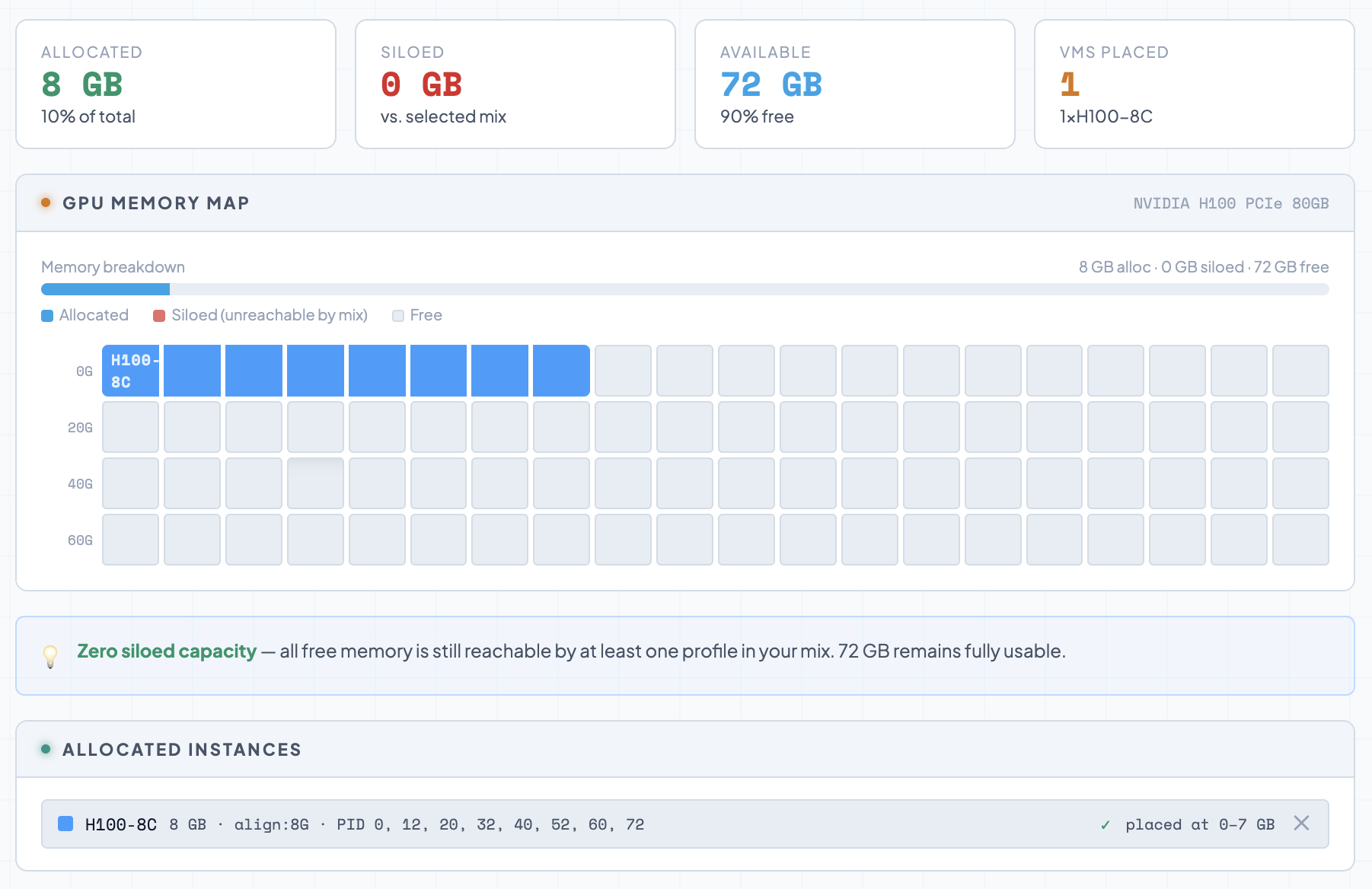Image resolution: width=1372 pixels, height=889 pixels.
Task: Click the green dot beside Allocated Instances
Action: [x=46, y=749]
